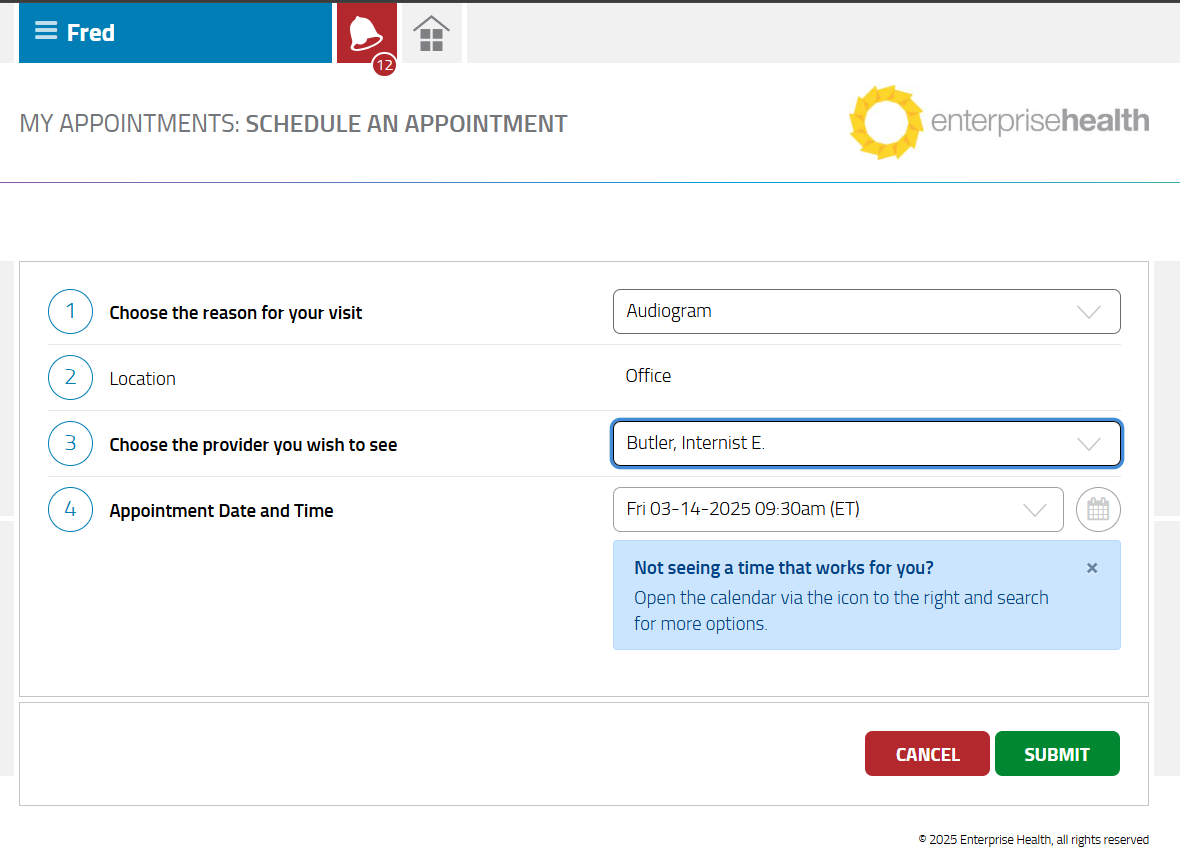Viewport: 1180px width, 854px height.
Task: Open the hamburger menu next to Fred
Action: [46, 31]
